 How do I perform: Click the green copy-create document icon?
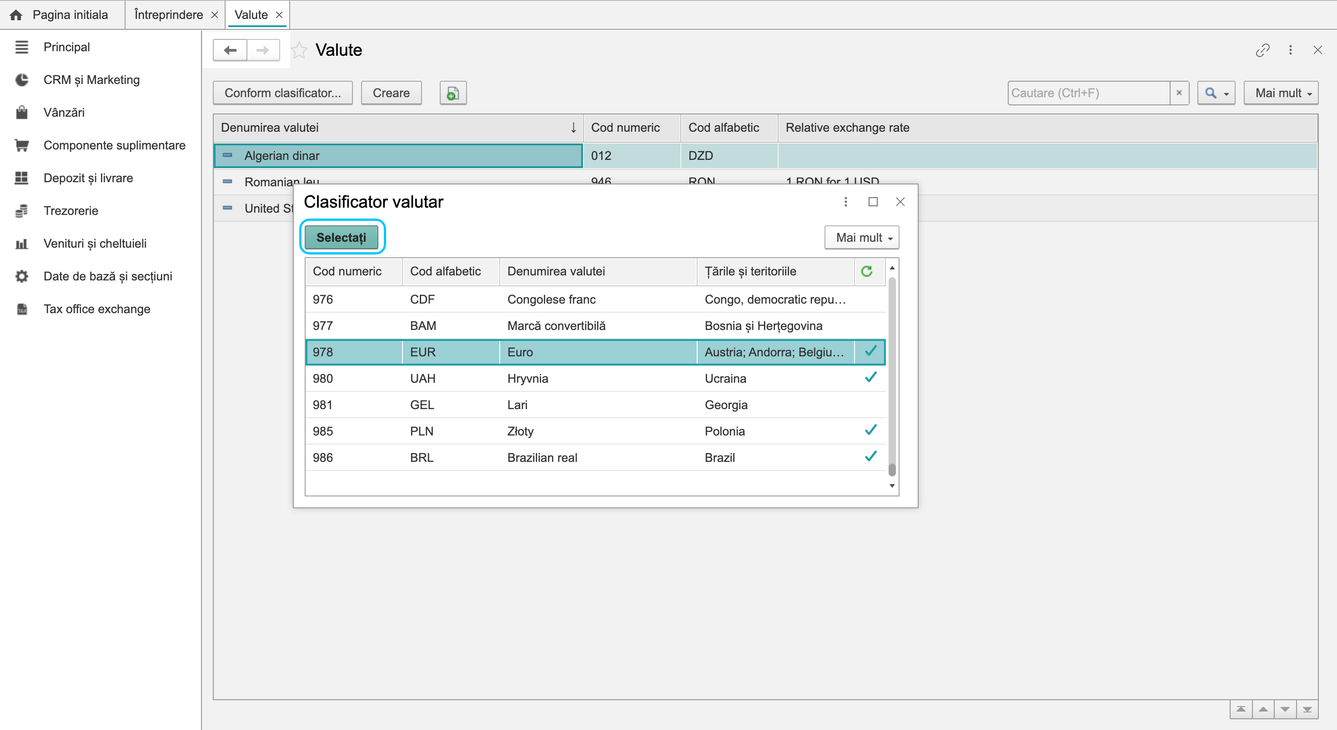[x=453, y=93]
